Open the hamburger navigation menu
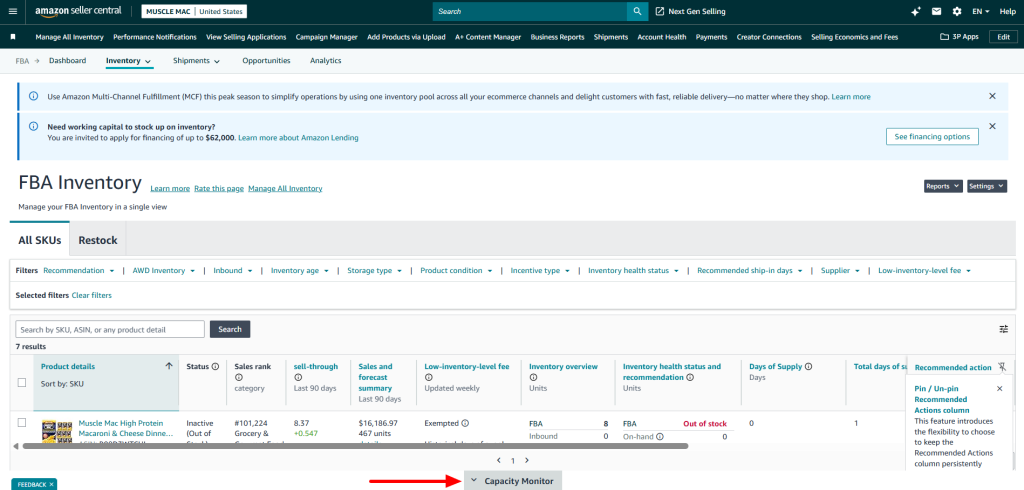Viewport: 1024px width, 490px height. (x=13, y=11)
